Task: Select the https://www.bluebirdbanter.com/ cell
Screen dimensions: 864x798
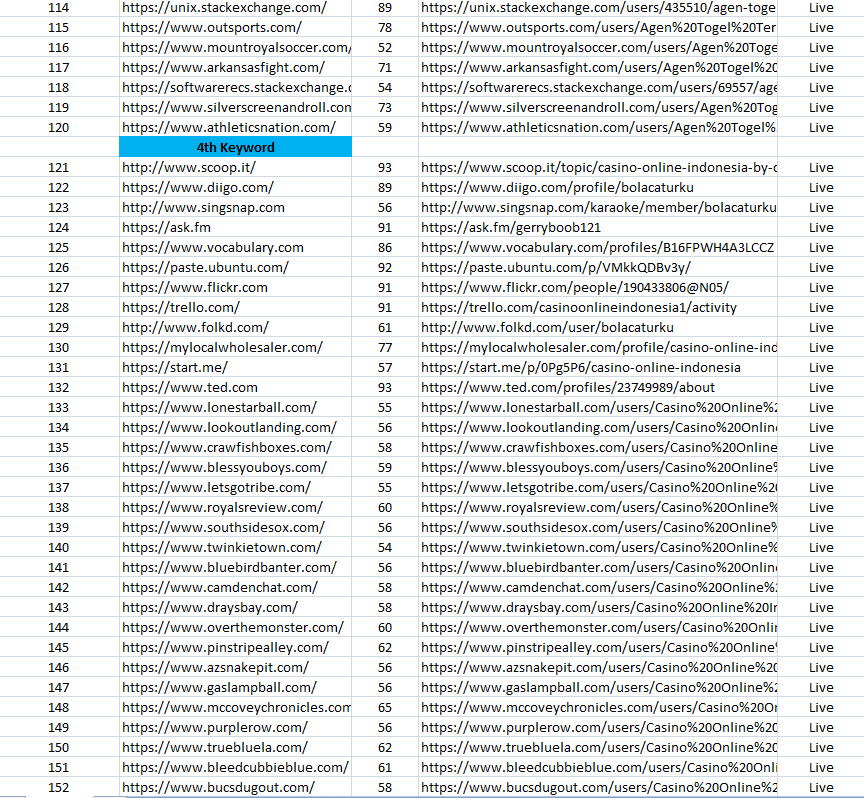Action: (x=235, y=567)
